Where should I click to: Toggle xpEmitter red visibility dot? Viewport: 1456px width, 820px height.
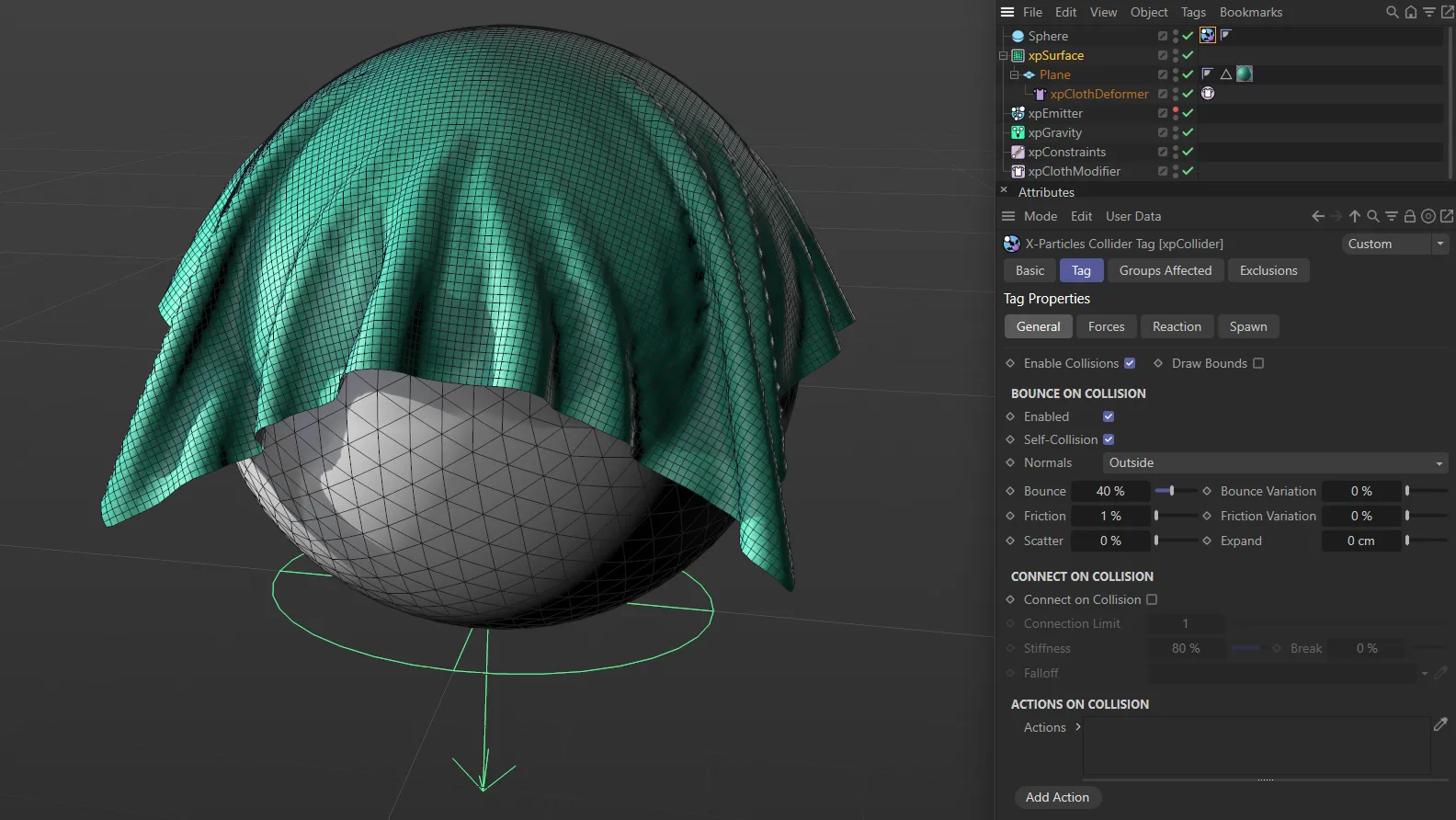click(x=1176, y=110)
